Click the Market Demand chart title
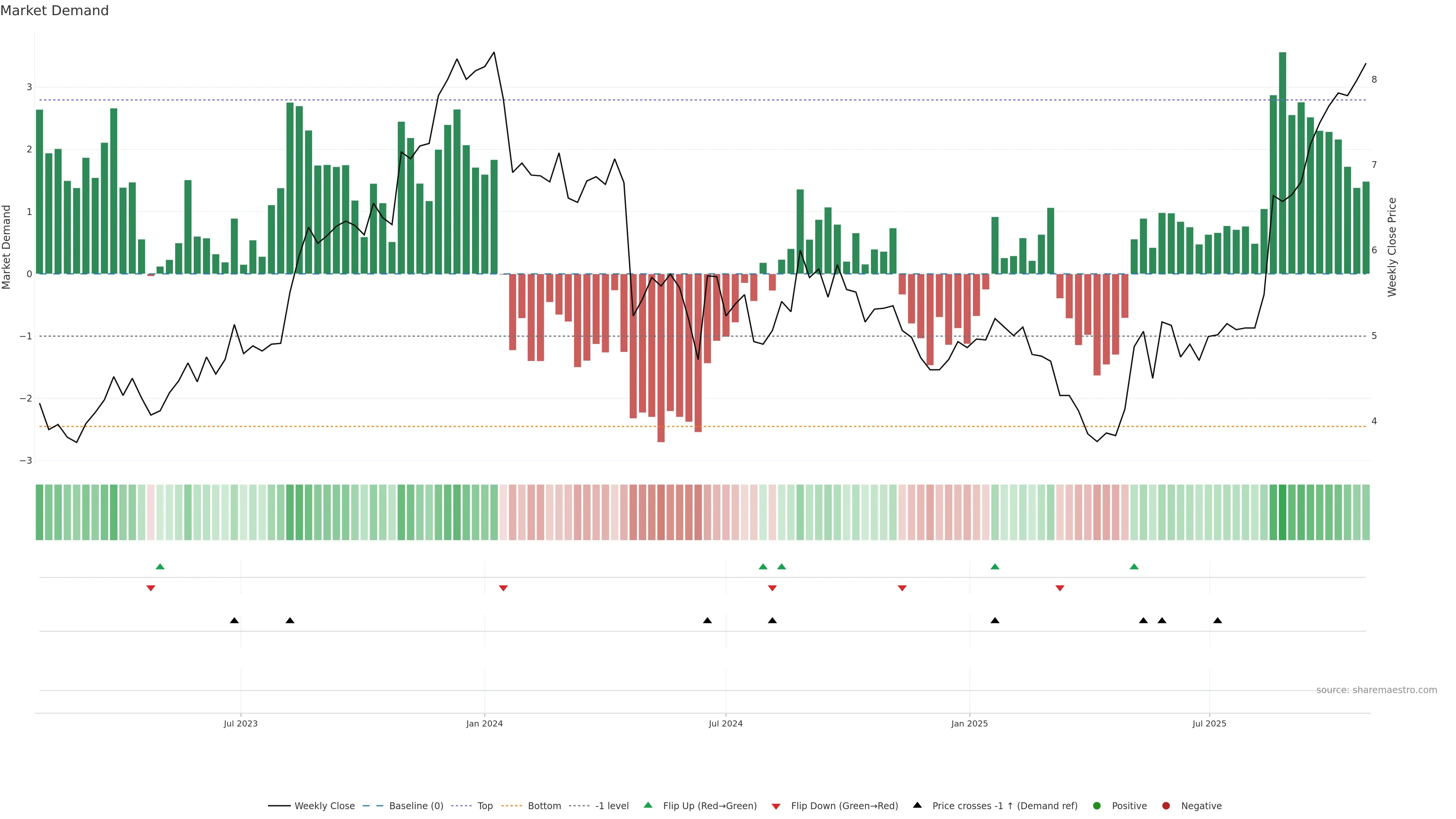Screen dimensions: 1456x819 54,10
